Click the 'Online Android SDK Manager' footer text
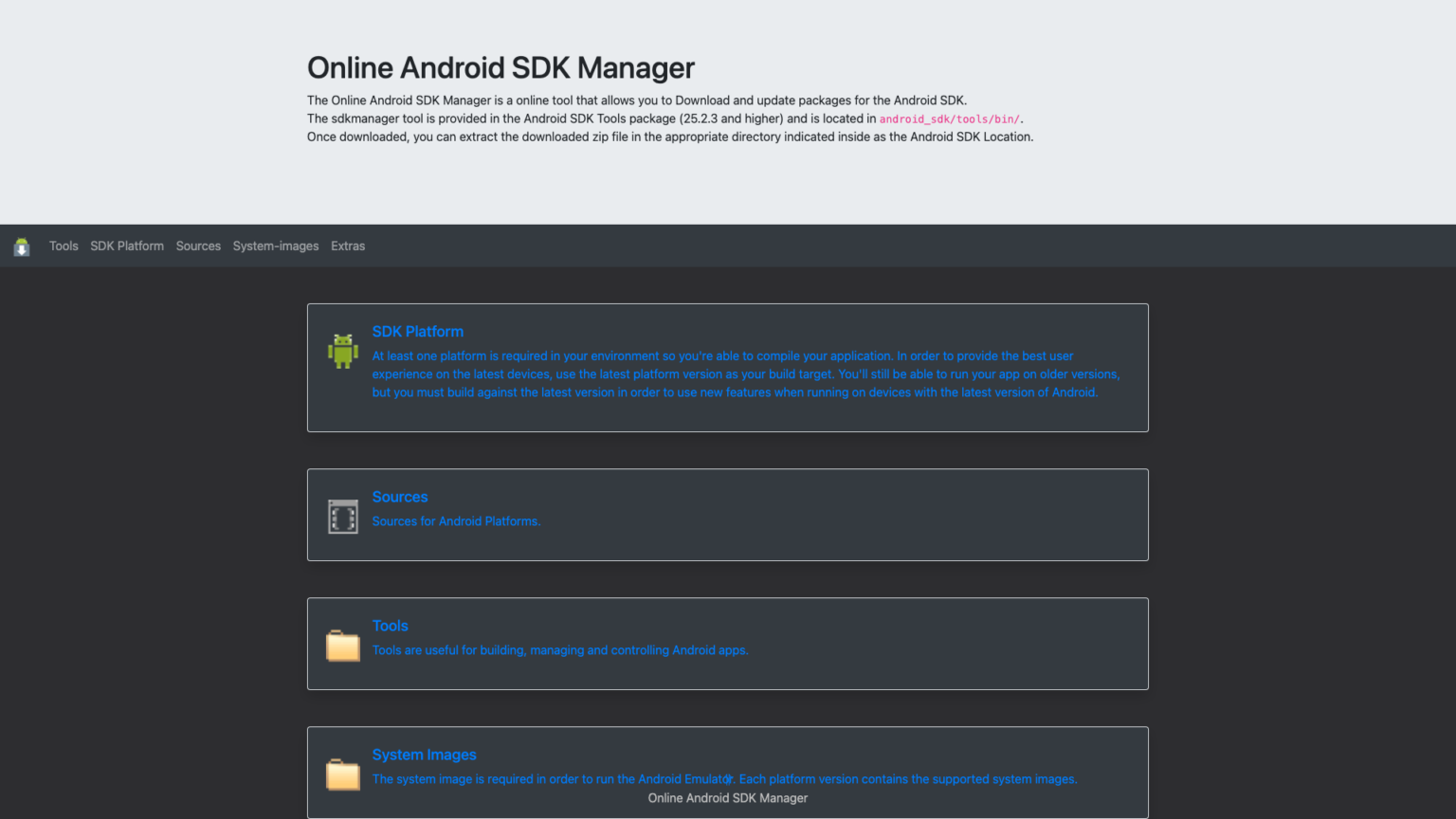This screenshot has width=1456, height=819. pyautogui.click(x=728, y=798)
